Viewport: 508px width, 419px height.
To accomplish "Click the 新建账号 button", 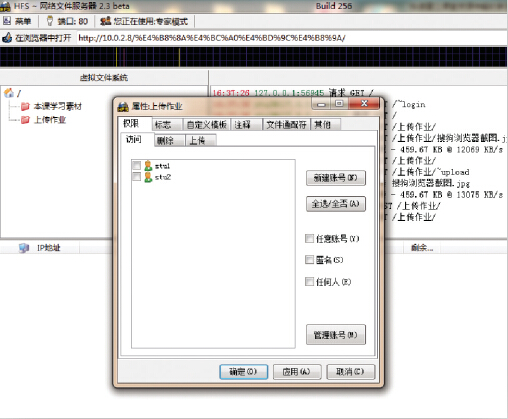I will (x=336, y=178).
